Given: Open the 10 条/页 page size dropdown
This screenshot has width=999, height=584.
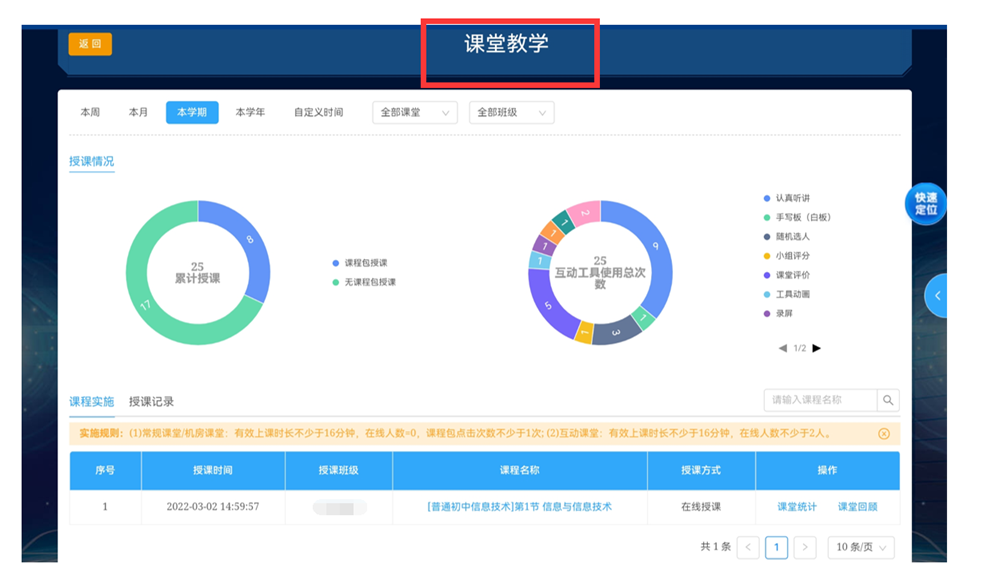Looking at the screenshot, I should point(861,547).
